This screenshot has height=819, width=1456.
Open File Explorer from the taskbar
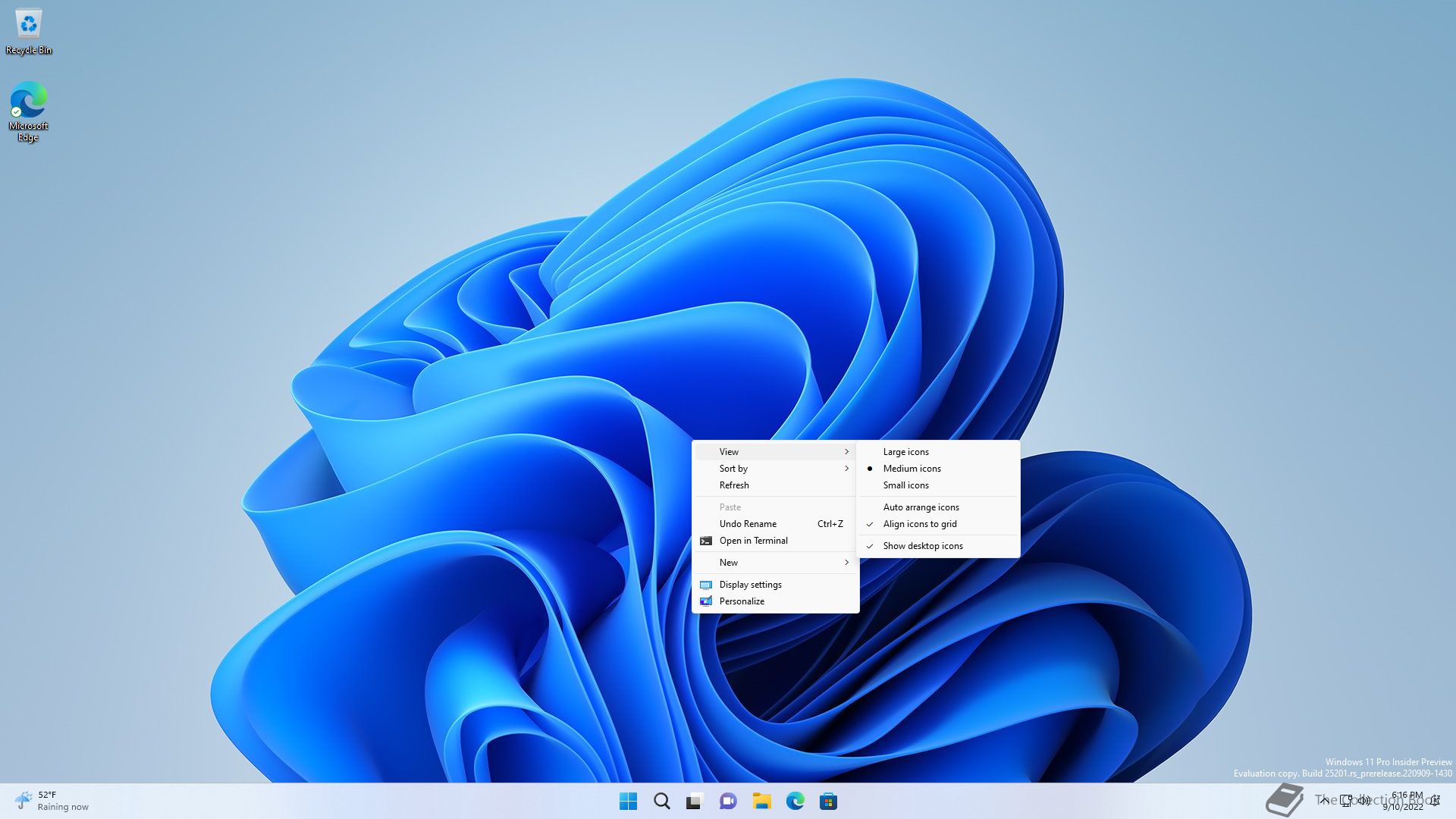pyautogui.click(x=761, y=801)
